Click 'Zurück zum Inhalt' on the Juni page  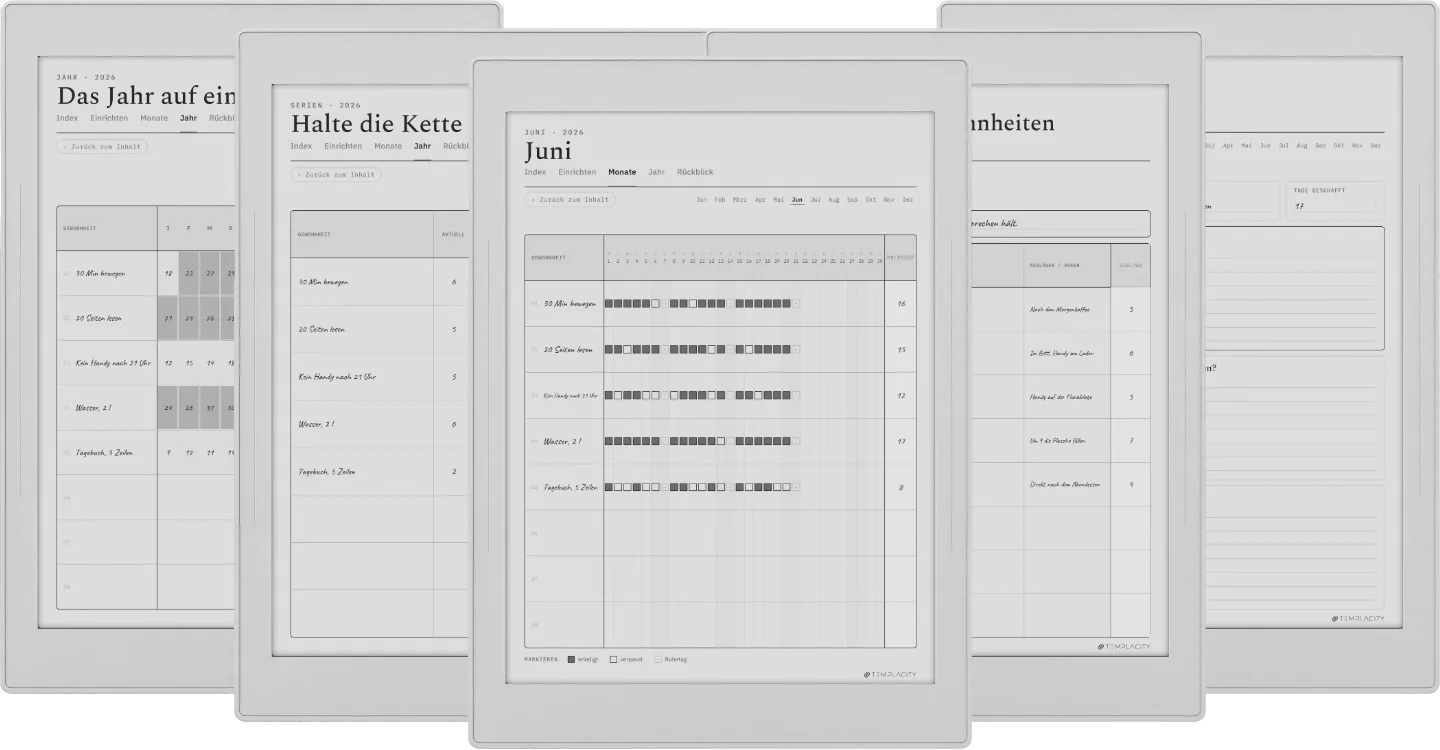click(x=570, y=199)
